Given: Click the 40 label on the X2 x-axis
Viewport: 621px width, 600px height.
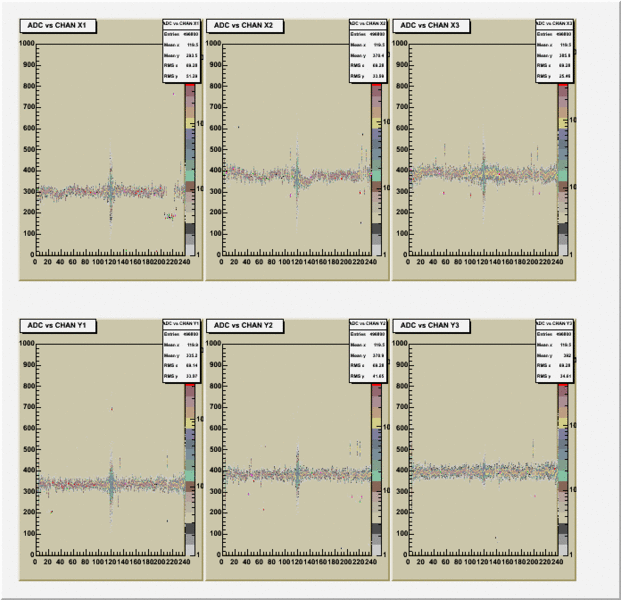Looking at the screenshot, I should (246, 262).
